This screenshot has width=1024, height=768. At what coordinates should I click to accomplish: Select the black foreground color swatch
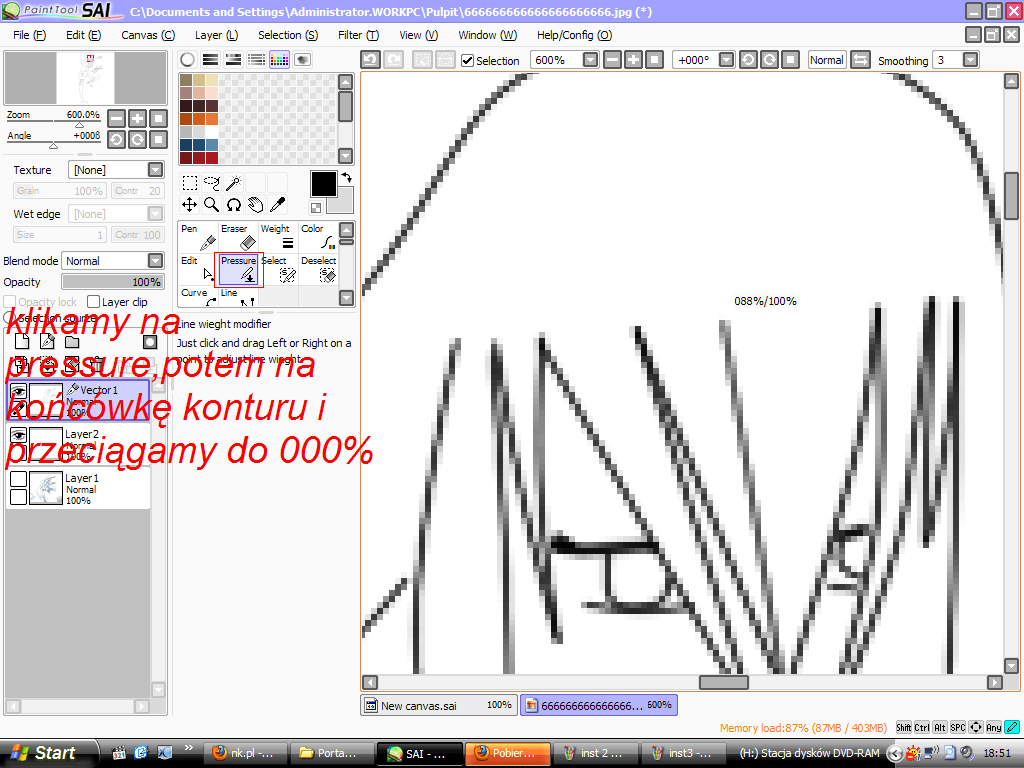(x=323, y=184)
